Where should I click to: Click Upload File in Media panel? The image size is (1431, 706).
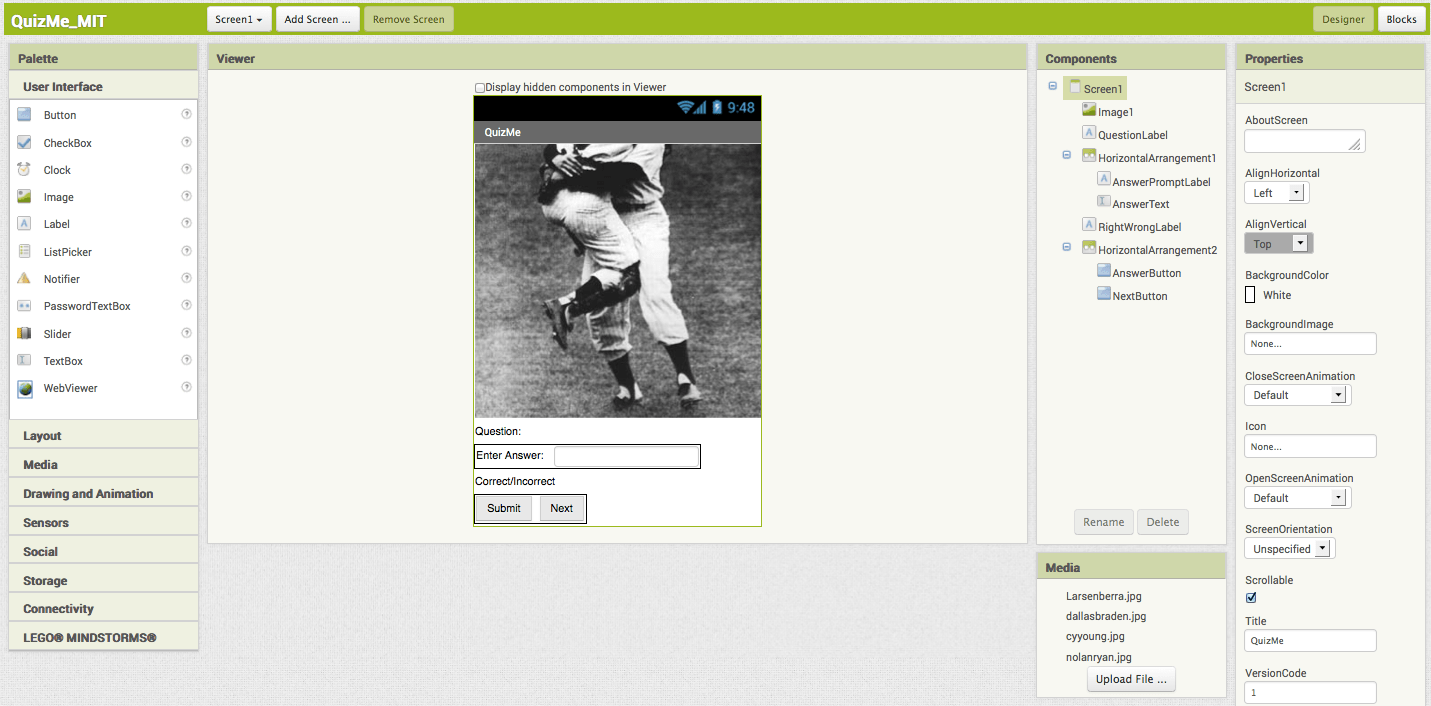click(1131, 680)
